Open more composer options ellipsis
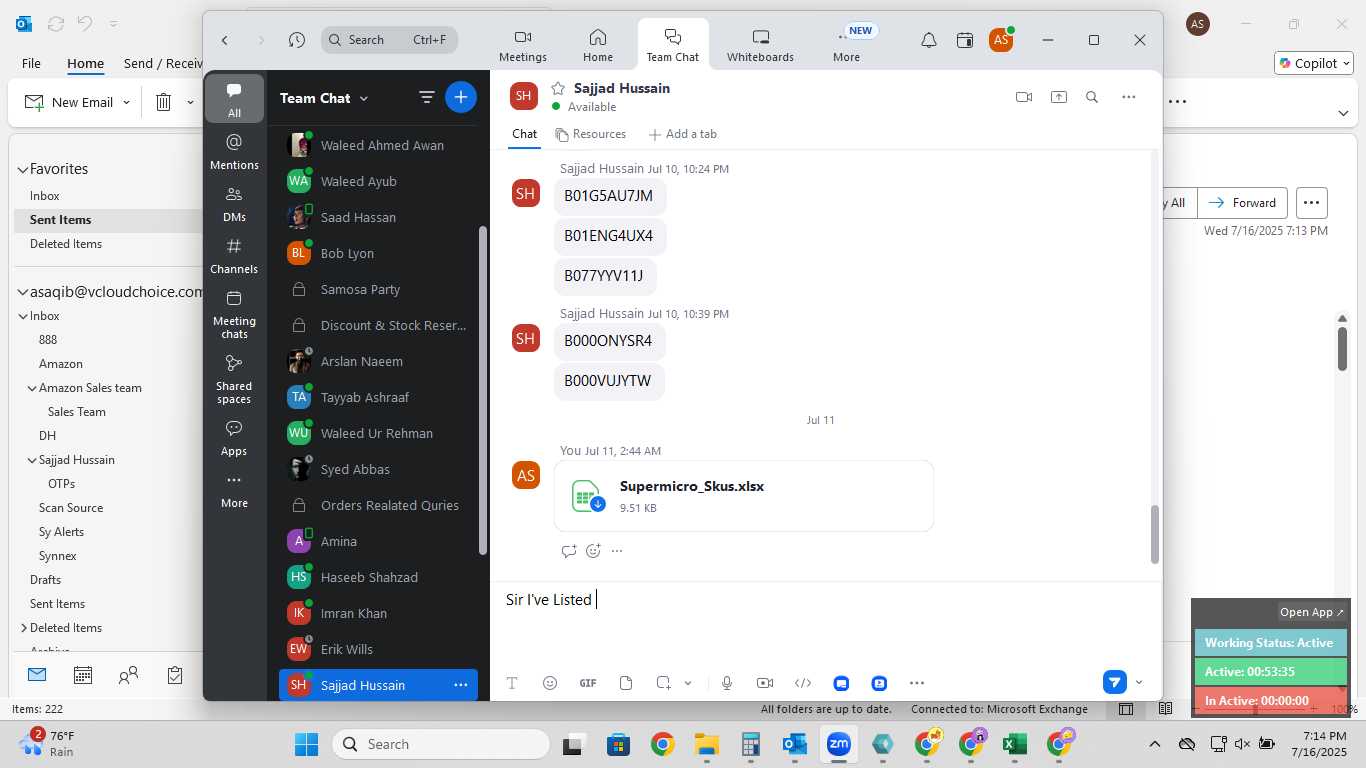Image resolution: width=1366 pixels, height=768 pixels. pyautogui.click(x=917, y=683)
